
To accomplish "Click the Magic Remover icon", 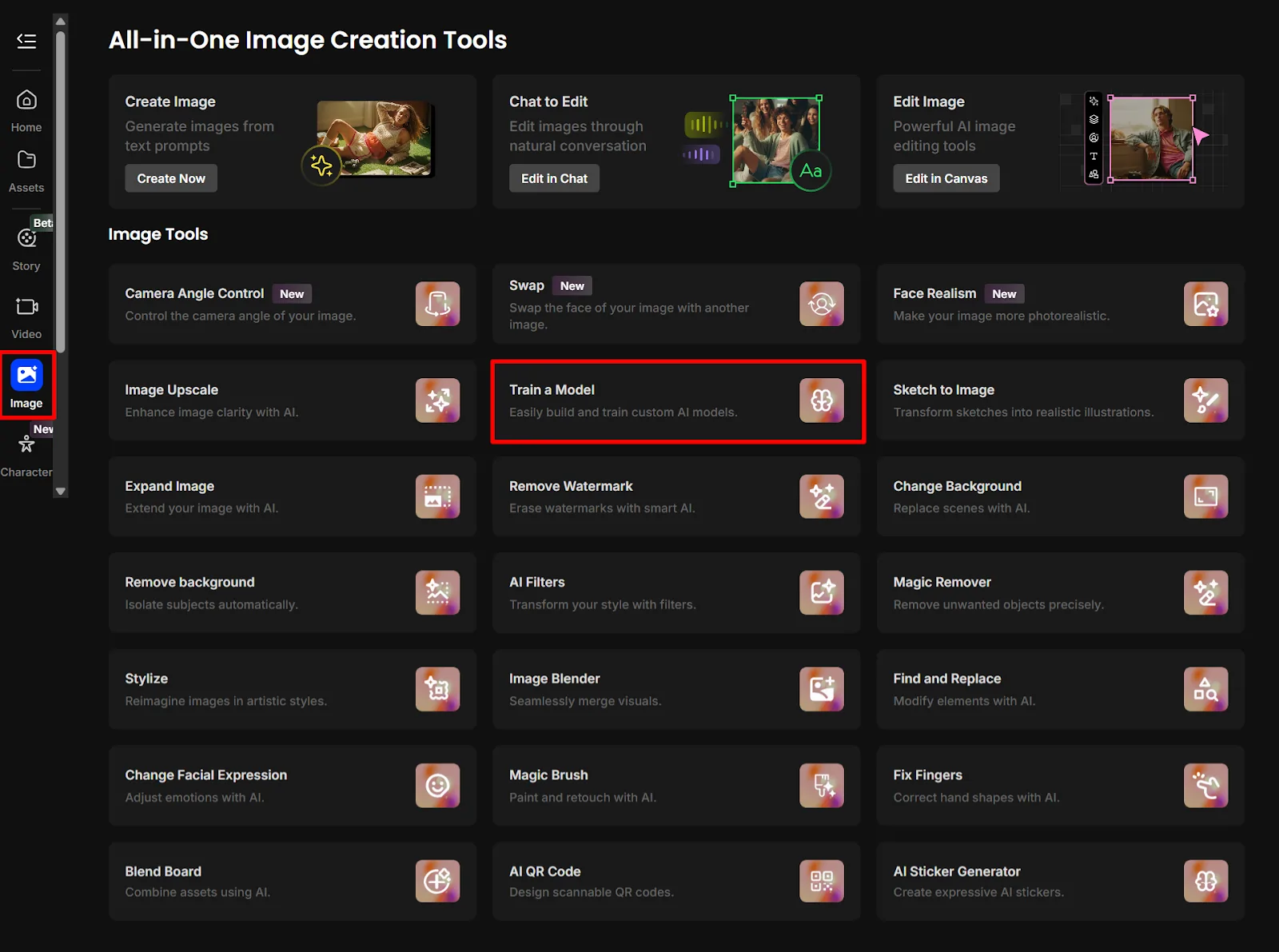I will pos(1205,592).
